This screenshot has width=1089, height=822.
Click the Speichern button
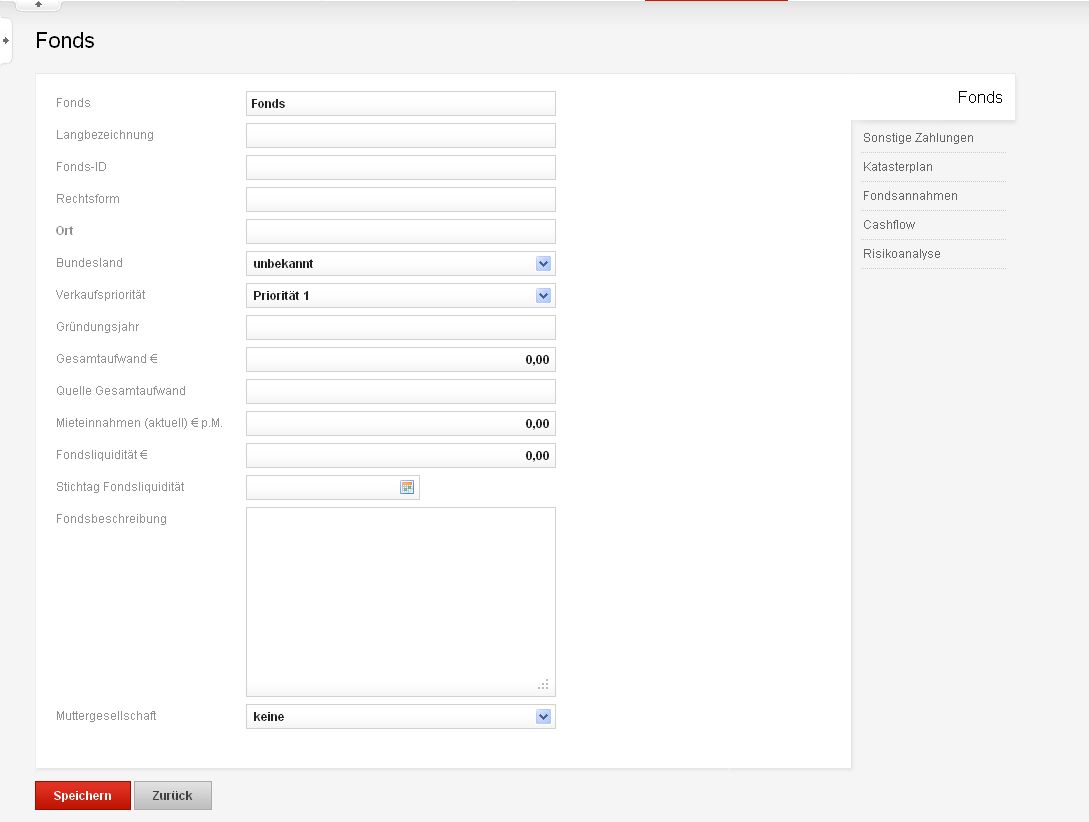[x=83, y=796]
